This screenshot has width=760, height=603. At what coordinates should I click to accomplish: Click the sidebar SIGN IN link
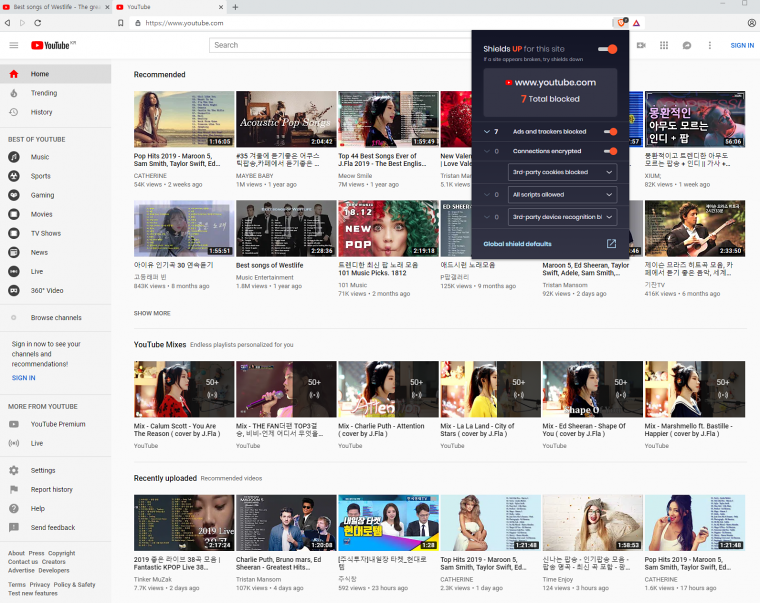tap(23, 378)
